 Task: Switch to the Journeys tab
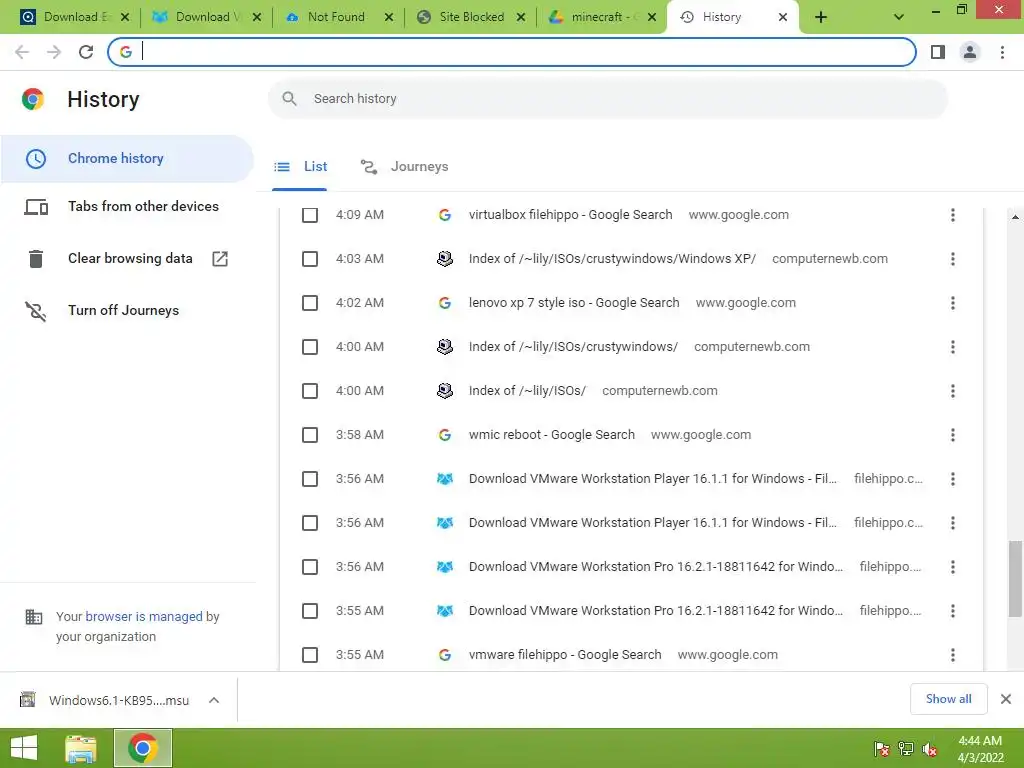coord(404,167)
